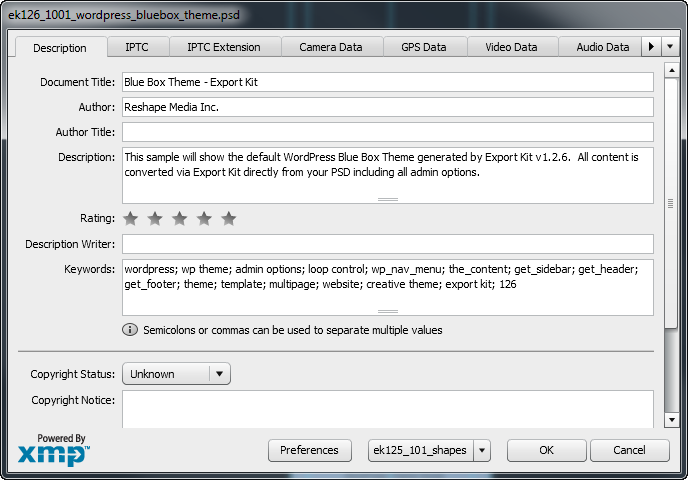
Task: Open the Copyright Status dropdown
Action: 176,374
